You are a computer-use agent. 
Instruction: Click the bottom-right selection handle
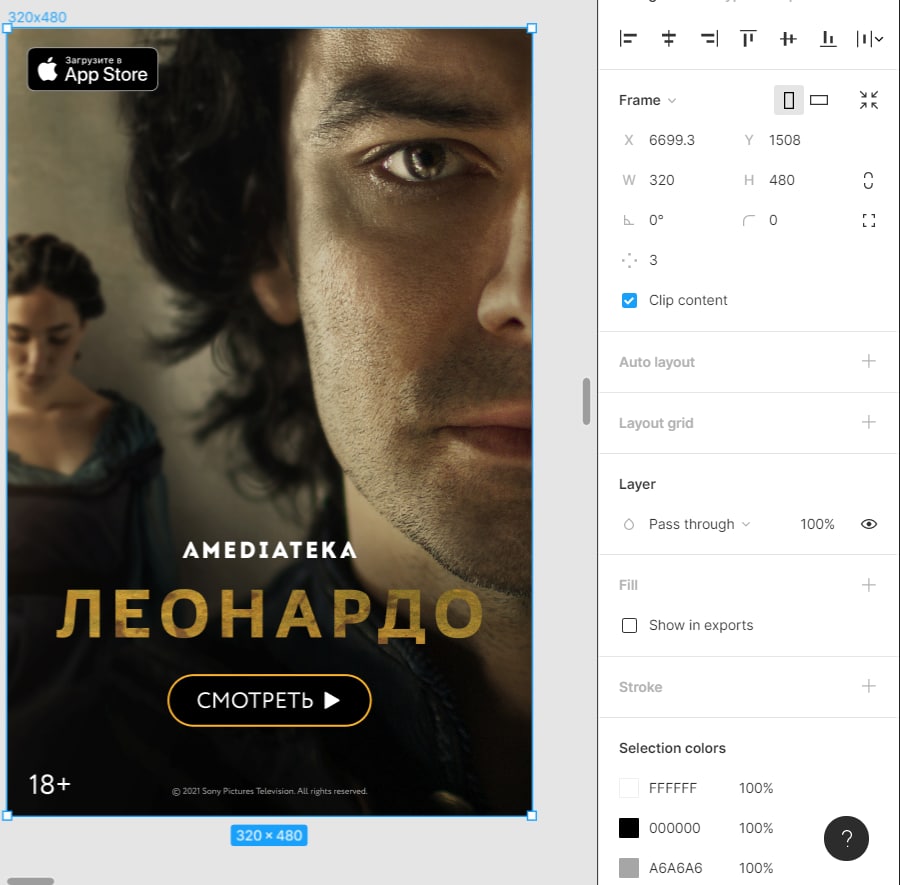pos(532,816)
